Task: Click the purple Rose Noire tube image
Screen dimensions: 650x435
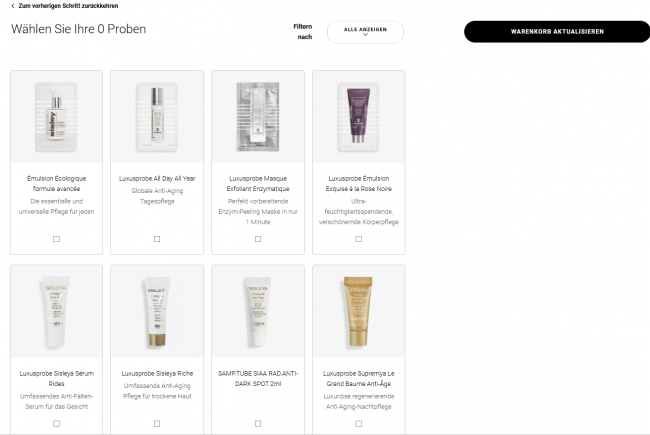Action: 359,117
